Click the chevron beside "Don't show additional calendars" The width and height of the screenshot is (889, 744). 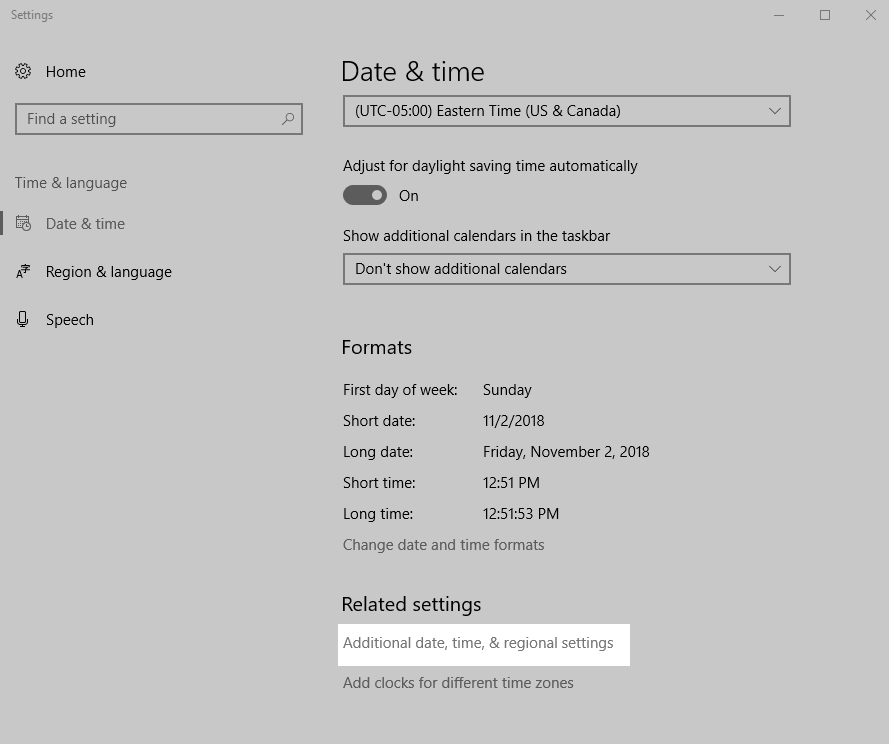click(774, 269)
